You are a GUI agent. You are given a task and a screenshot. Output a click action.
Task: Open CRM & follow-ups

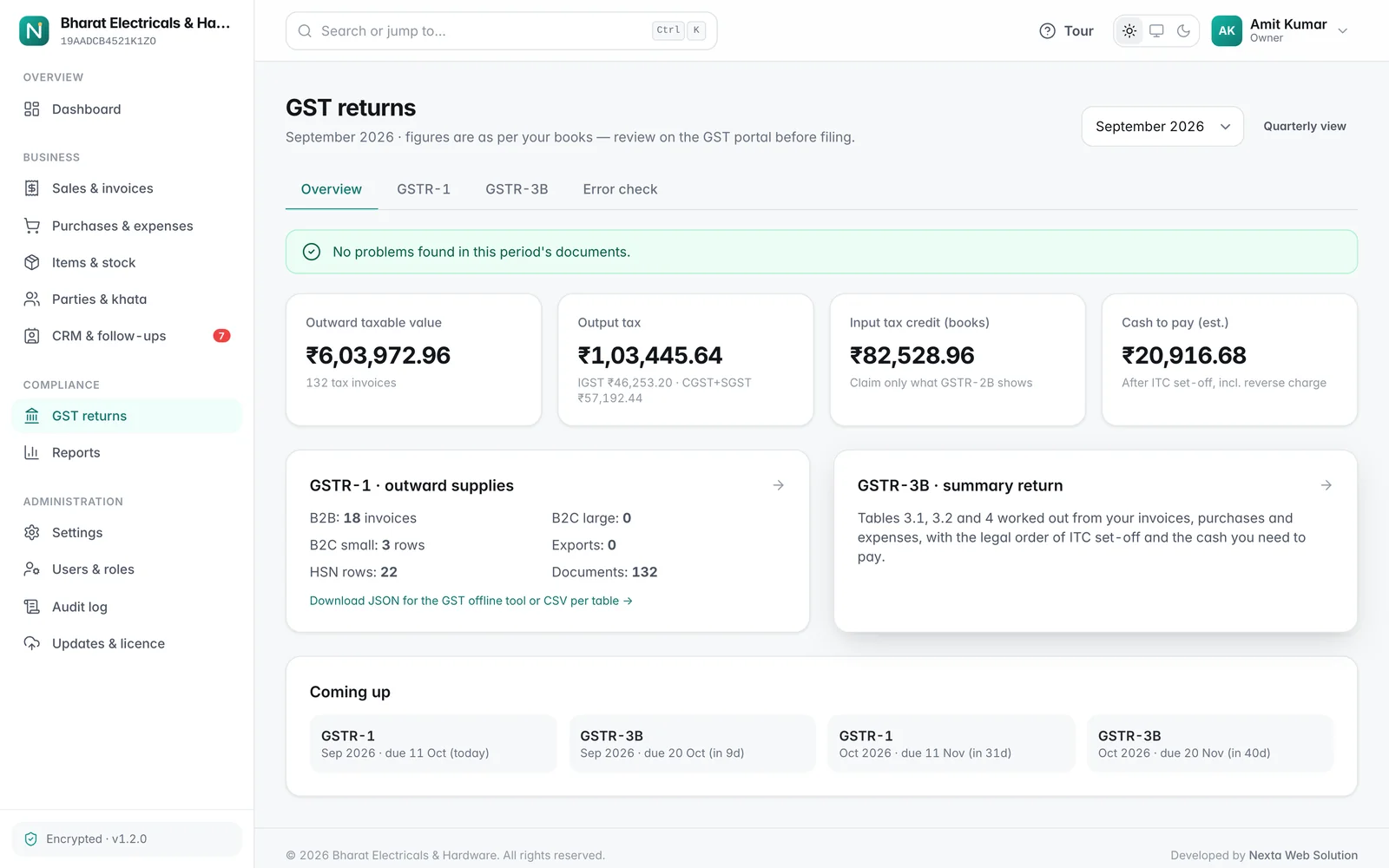tap(127, 336)
